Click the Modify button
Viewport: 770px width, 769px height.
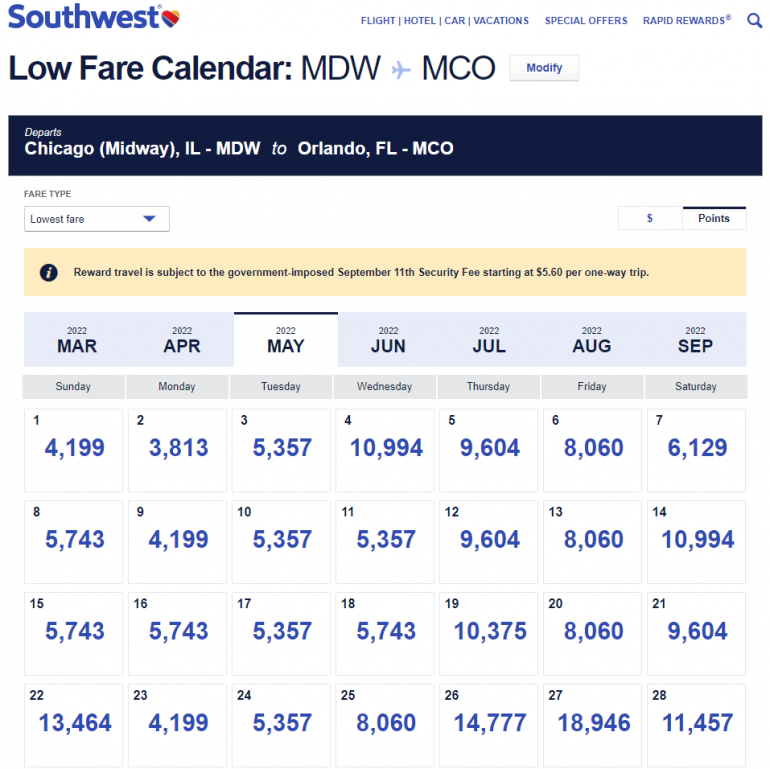click(x=544, y=68)
